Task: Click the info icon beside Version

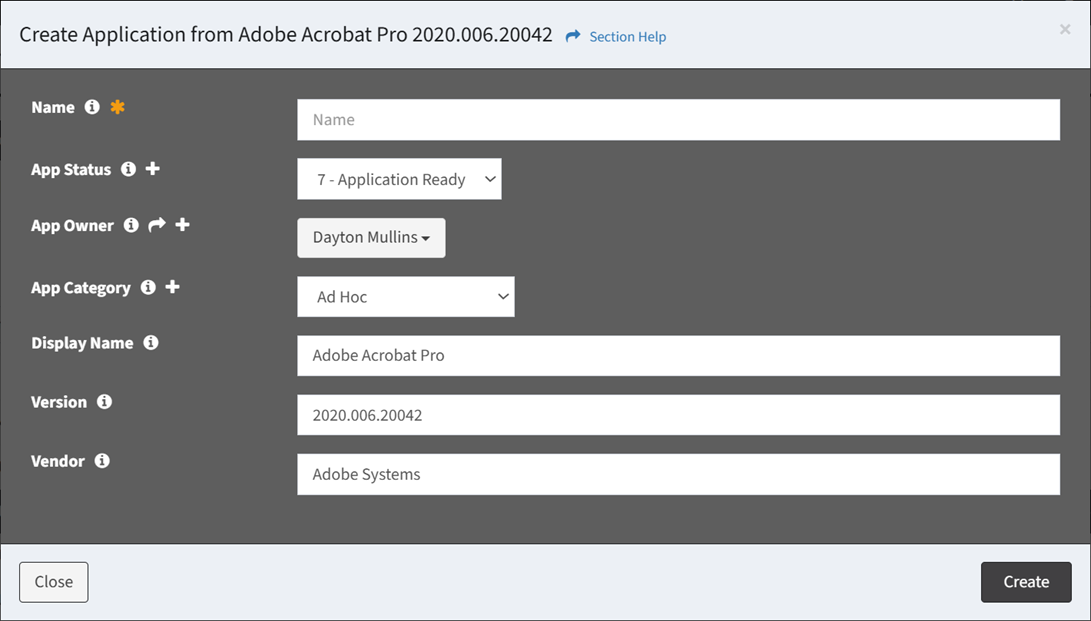Action: (104, 401)
